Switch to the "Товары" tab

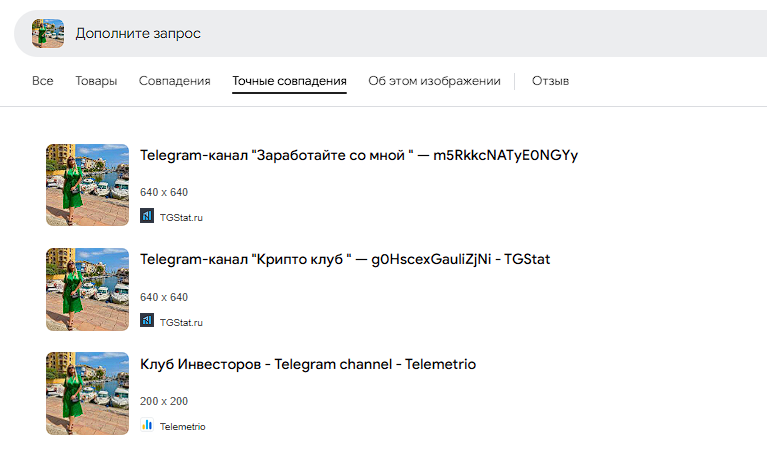(96, 81)
